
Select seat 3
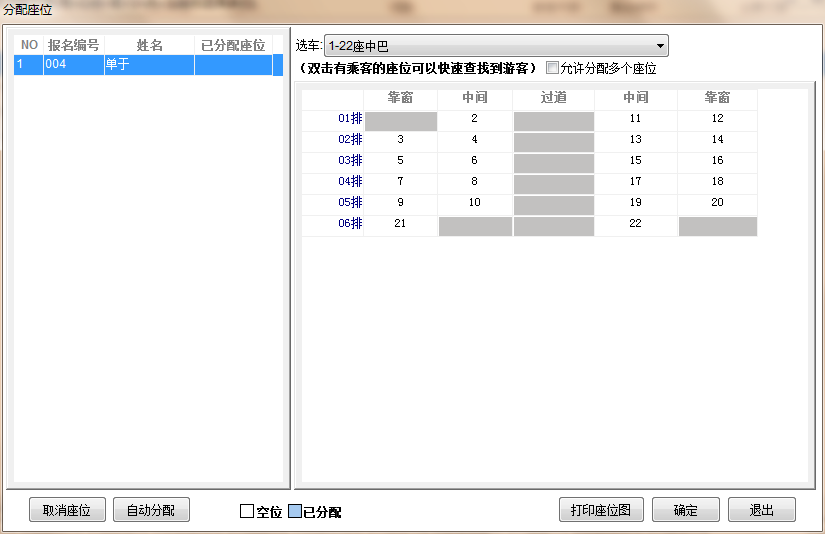click(400, 140)
